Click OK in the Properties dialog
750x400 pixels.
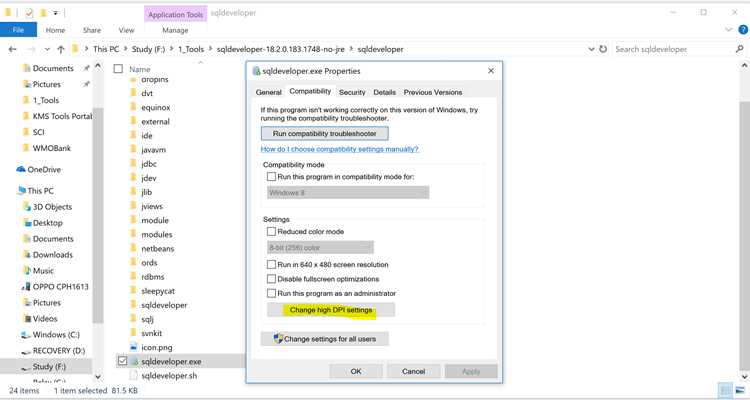tap(356, 371)
